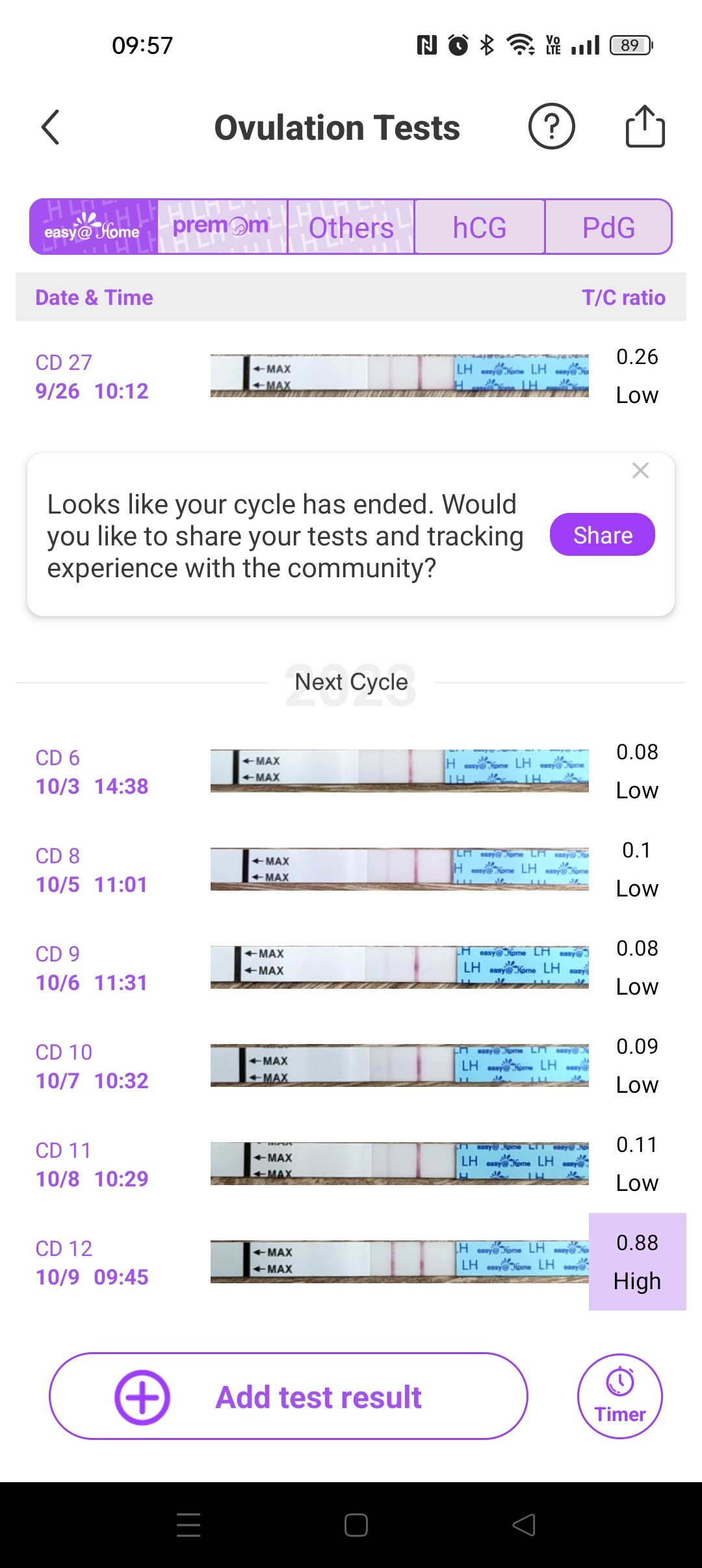Switch to the Premom brand tab
This screenshot has width=702, height=1568.
(222, 227)
